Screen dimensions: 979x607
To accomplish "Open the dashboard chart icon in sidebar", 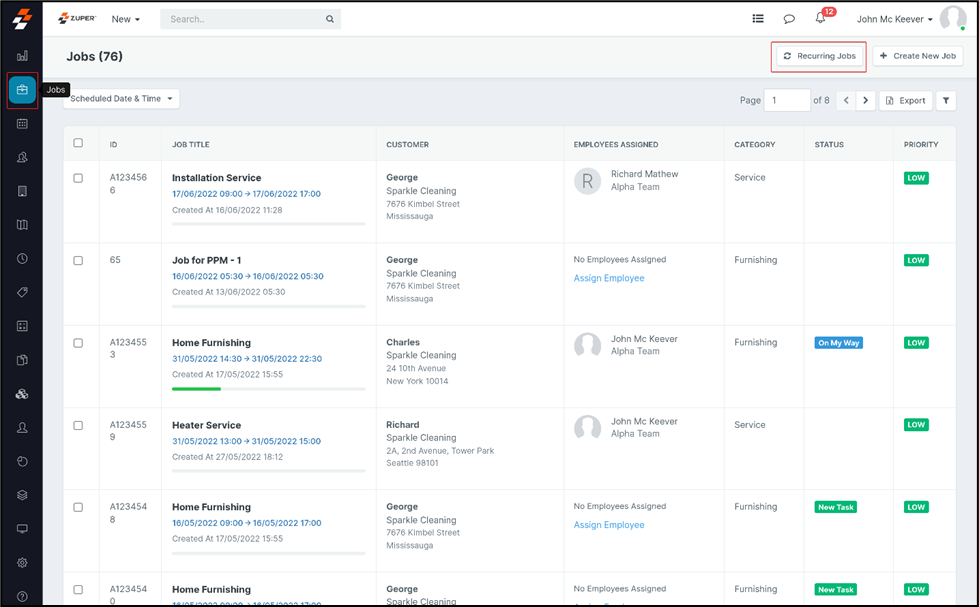I will 22,56.
